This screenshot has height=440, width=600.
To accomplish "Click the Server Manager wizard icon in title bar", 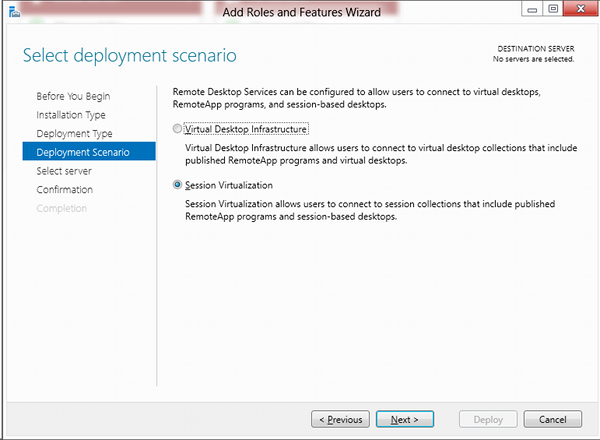I will pyautogui.click(x=15, y=12).
